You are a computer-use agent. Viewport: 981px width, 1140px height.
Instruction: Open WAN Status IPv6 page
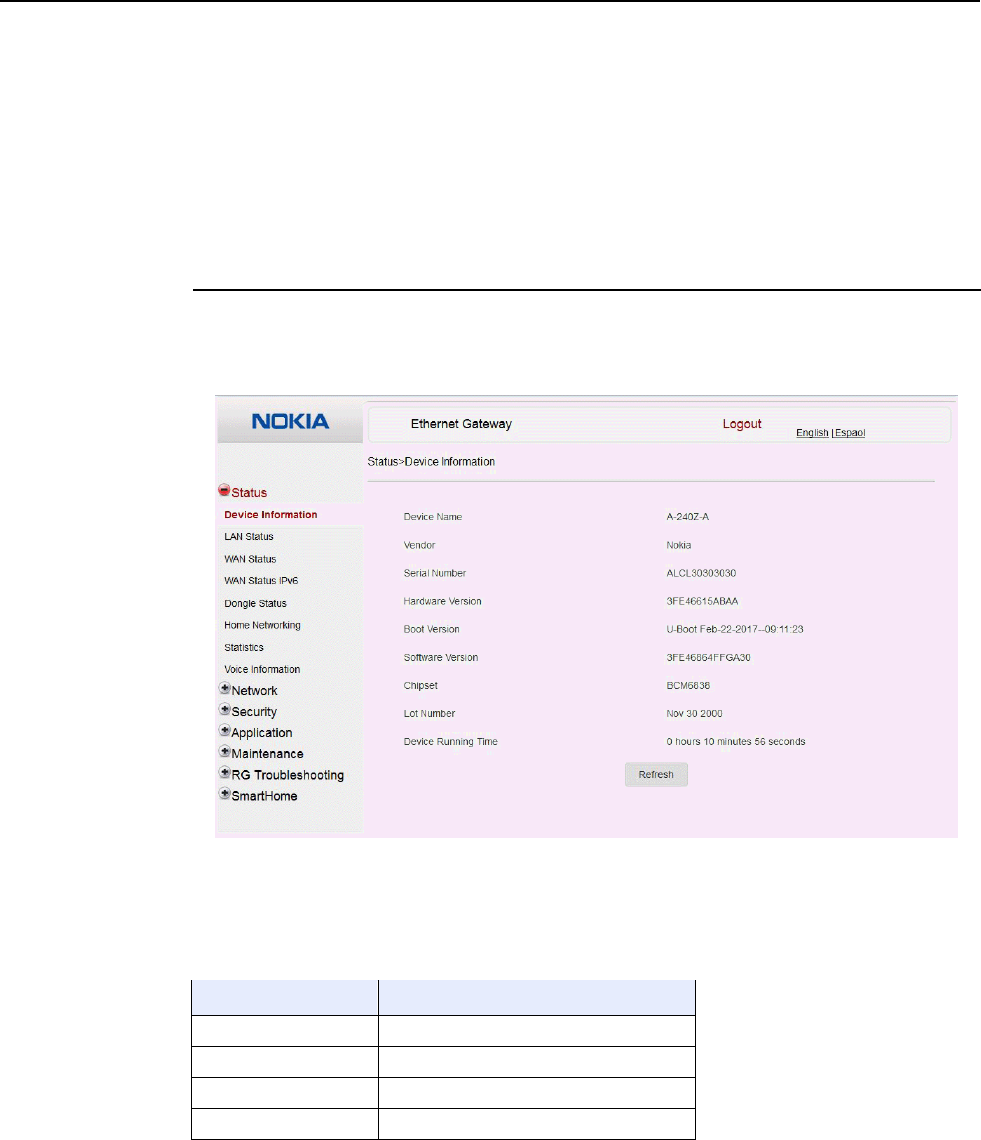point(261,581)
